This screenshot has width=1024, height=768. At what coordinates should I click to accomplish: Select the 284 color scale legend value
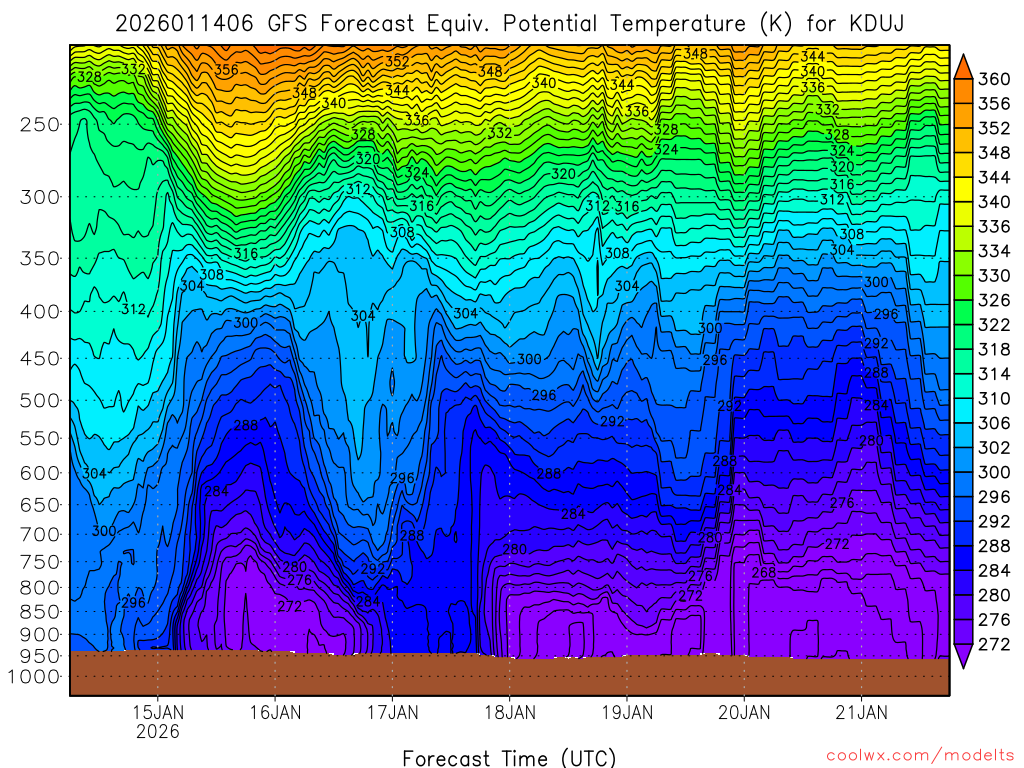994,571
